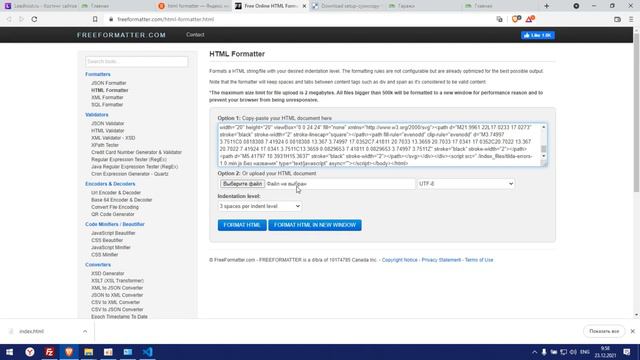Click the Показать все downloads button
The height and width of the screenshot is (360, 640).
(x=604, y=331)
